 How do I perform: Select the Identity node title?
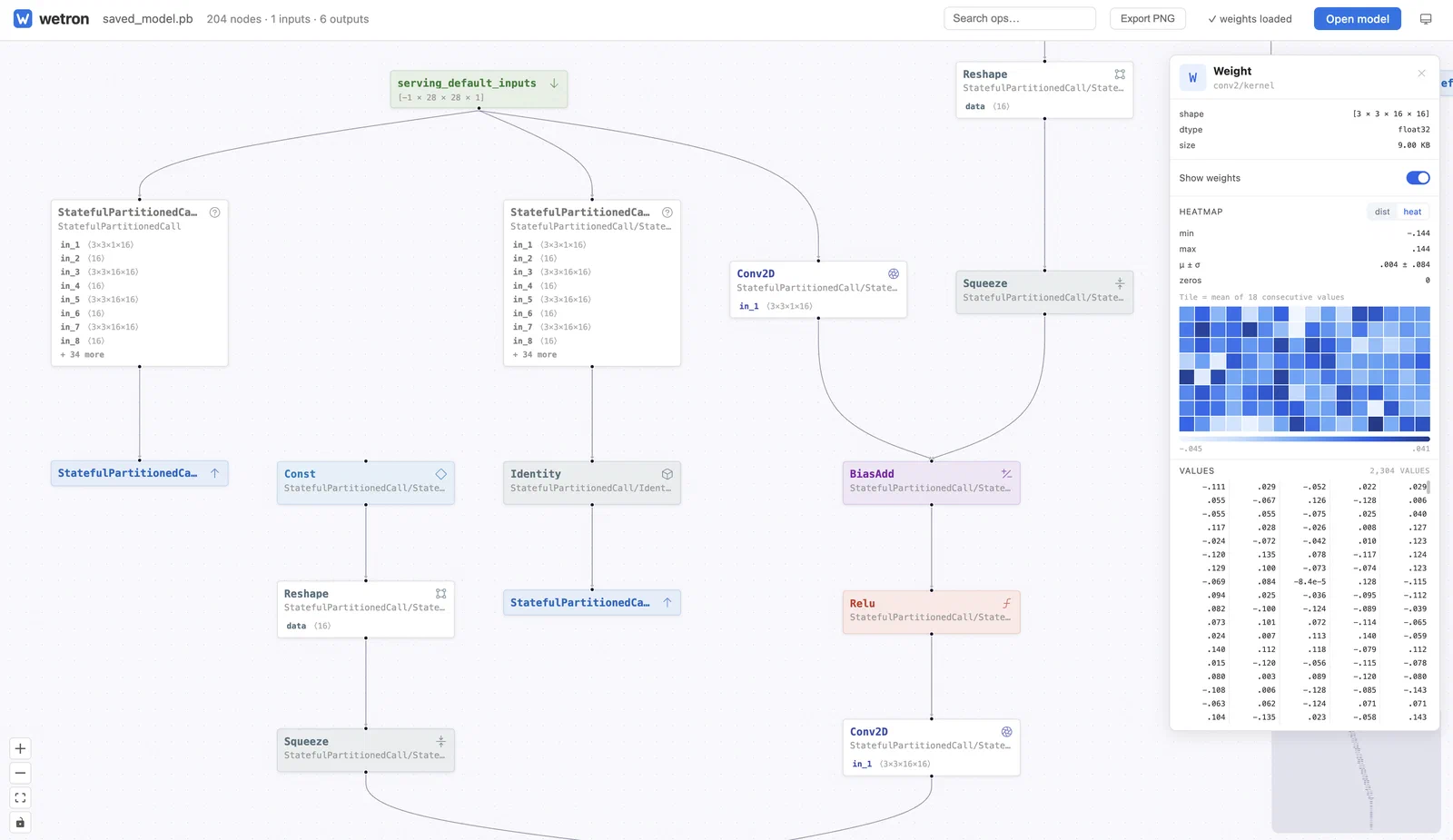[536, 474]
